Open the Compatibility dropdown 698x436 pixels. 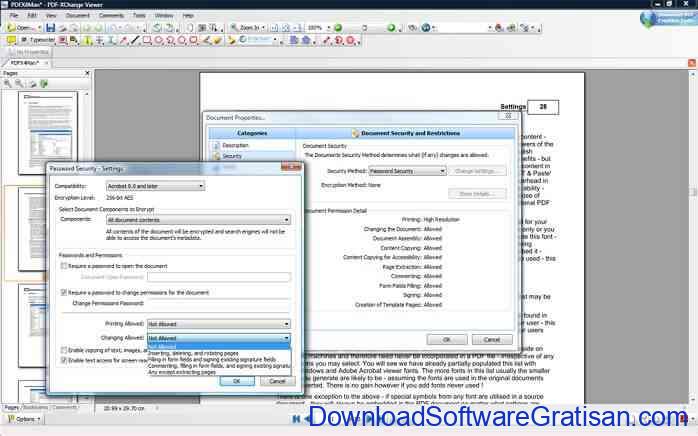click(x=155, y=186)
